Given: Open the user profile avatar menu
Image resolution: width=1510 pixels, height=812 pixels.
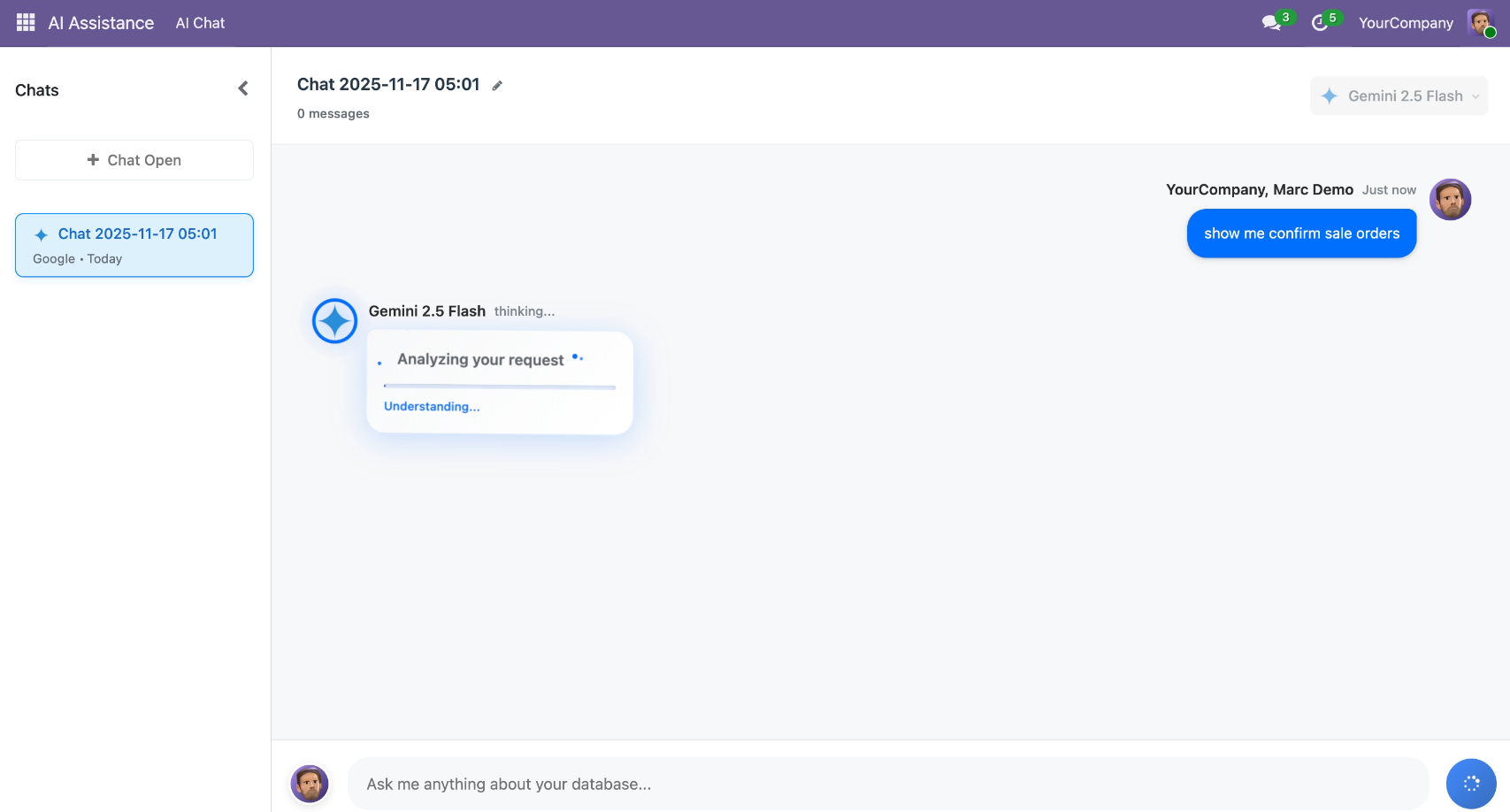Looking at the screenshot, I should (x=1481, y=23).
